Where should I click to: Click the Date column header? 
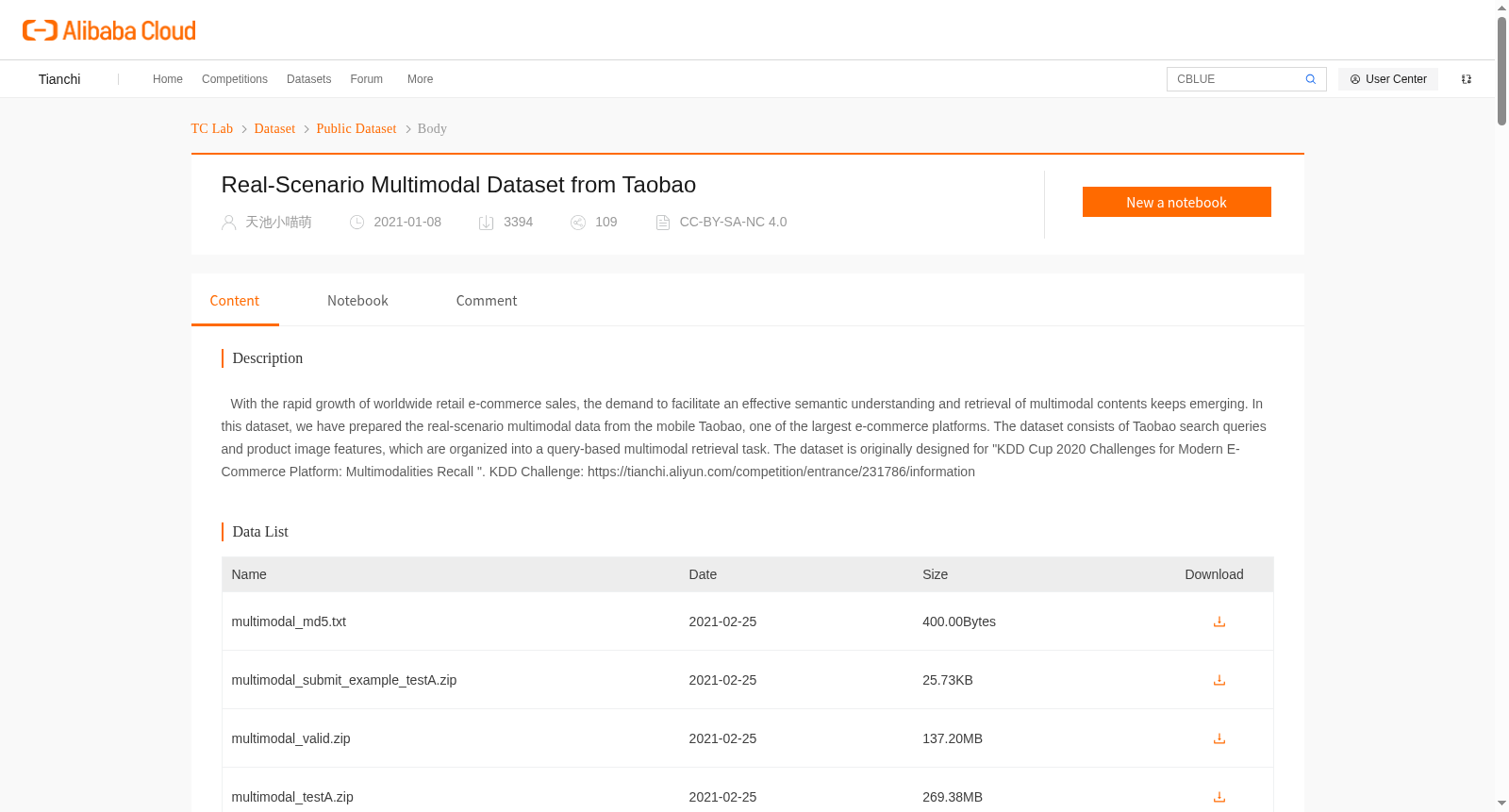coord(703,574)
